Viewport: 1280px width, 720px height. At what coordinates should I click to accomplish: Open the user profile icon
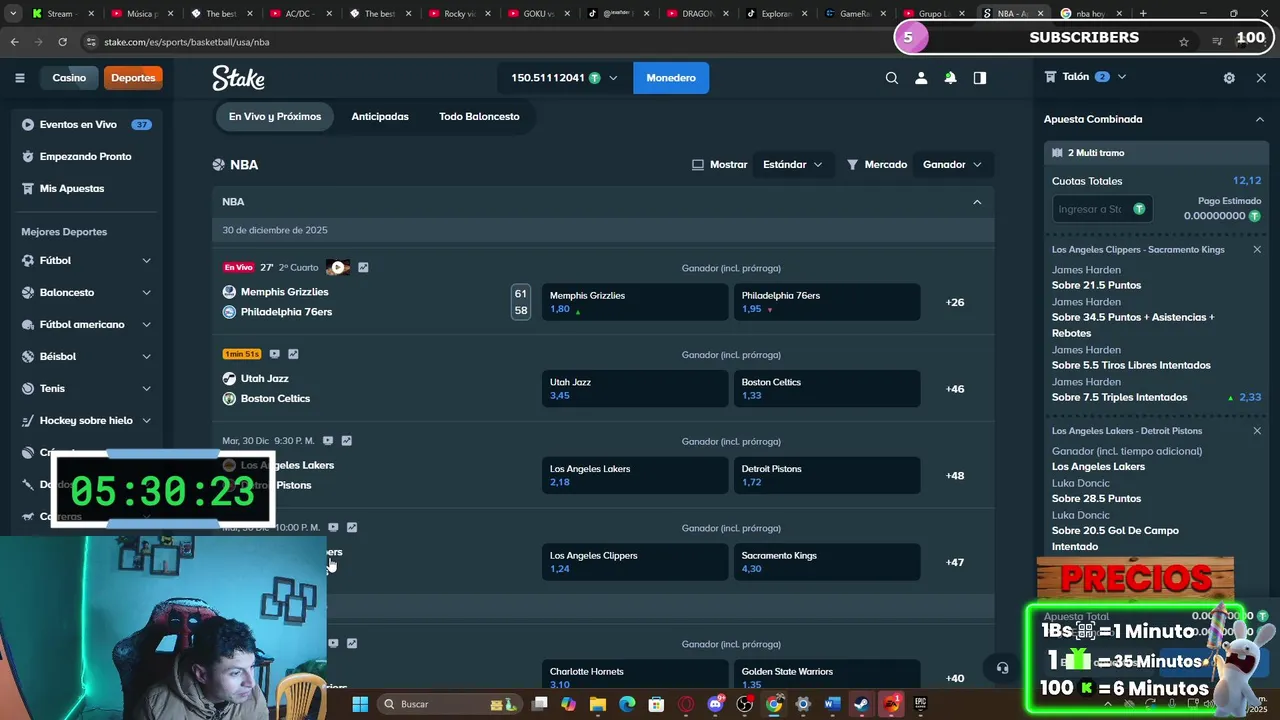point(921,78)
